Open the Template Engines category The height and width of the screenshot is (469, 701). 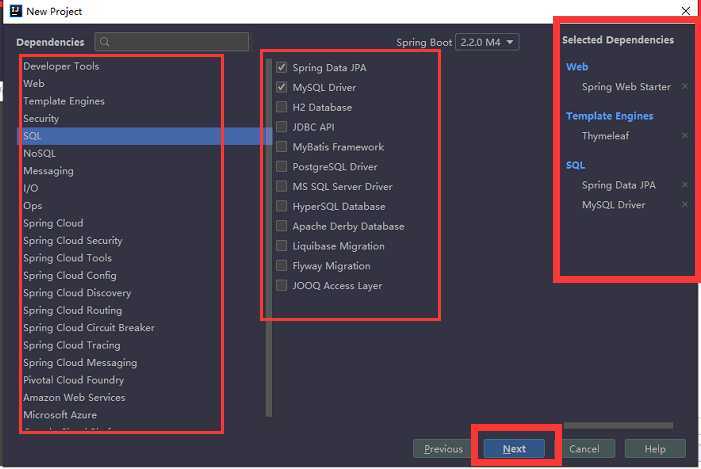[64, 101]
